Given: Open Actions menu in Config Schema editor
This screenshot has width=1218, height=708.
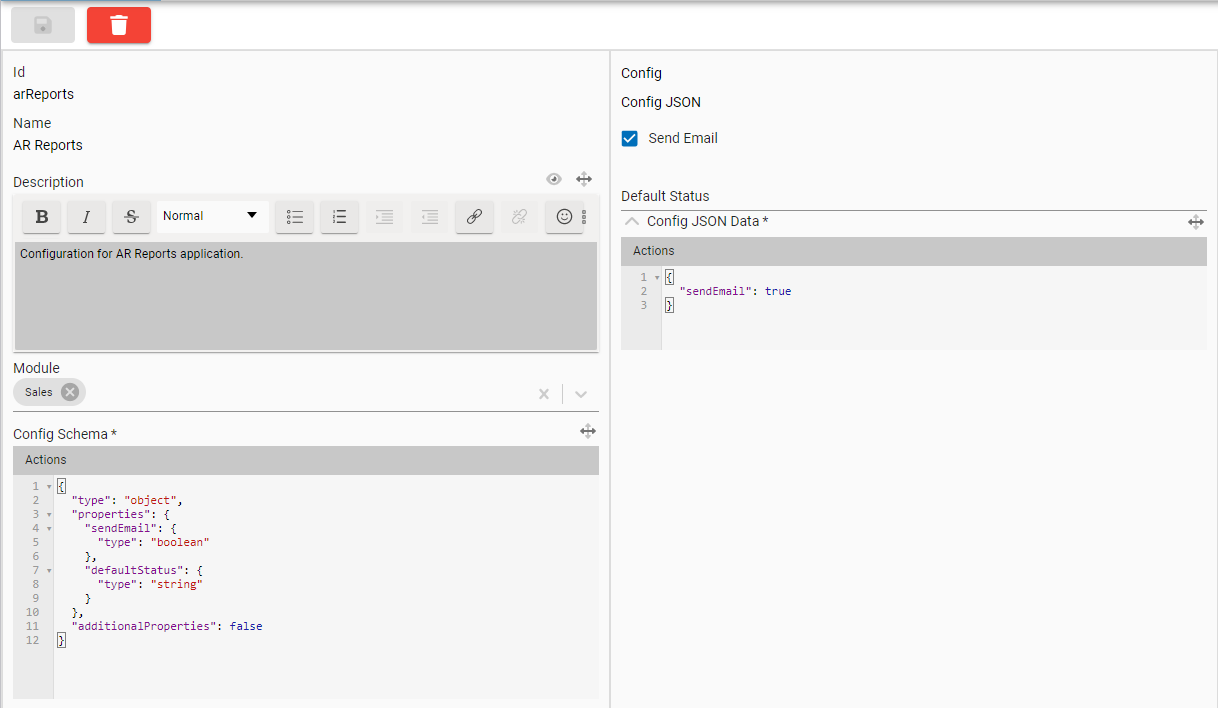Looking at the screenshot, I should point(46,460).
